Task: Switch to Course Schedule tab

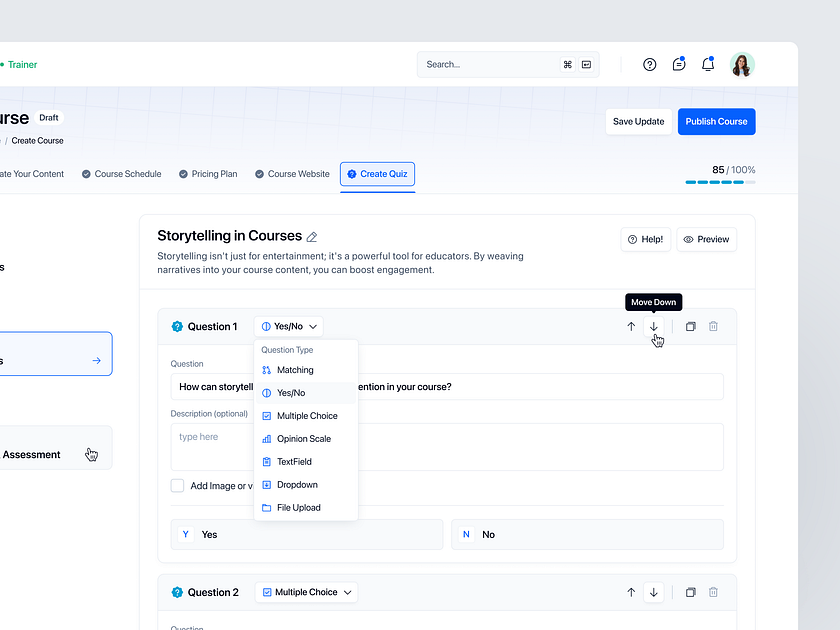Action: pyautogui.click(x=122, y=174)
